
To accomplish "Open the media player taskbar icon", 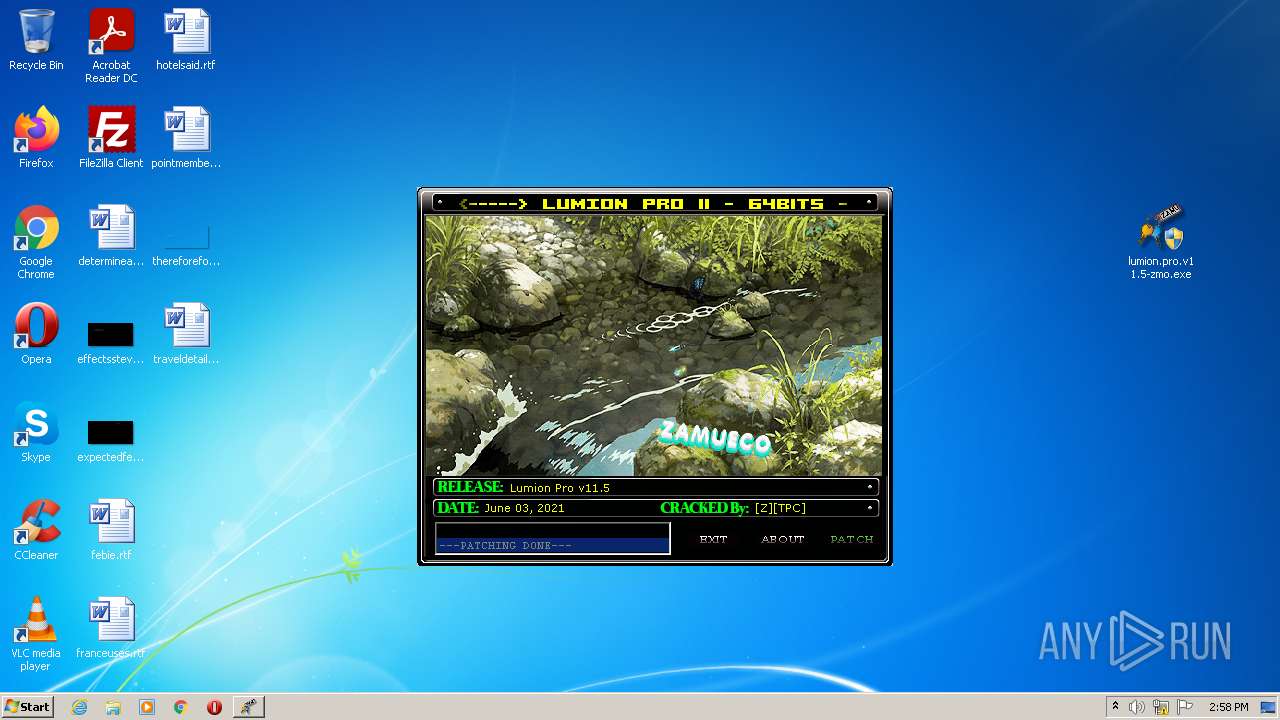I will [147, 707].
